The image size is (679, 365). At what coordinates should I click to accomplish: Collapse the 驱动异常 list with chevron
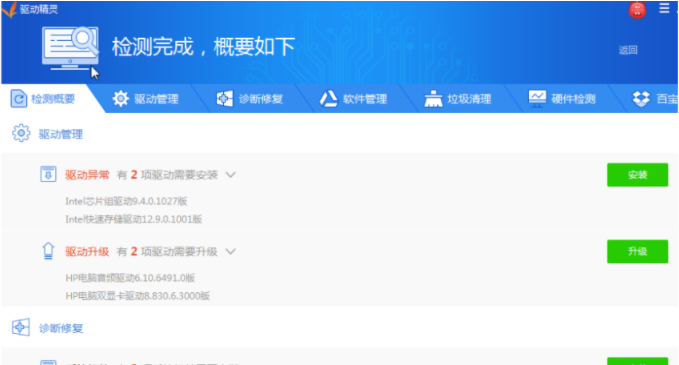230,175
